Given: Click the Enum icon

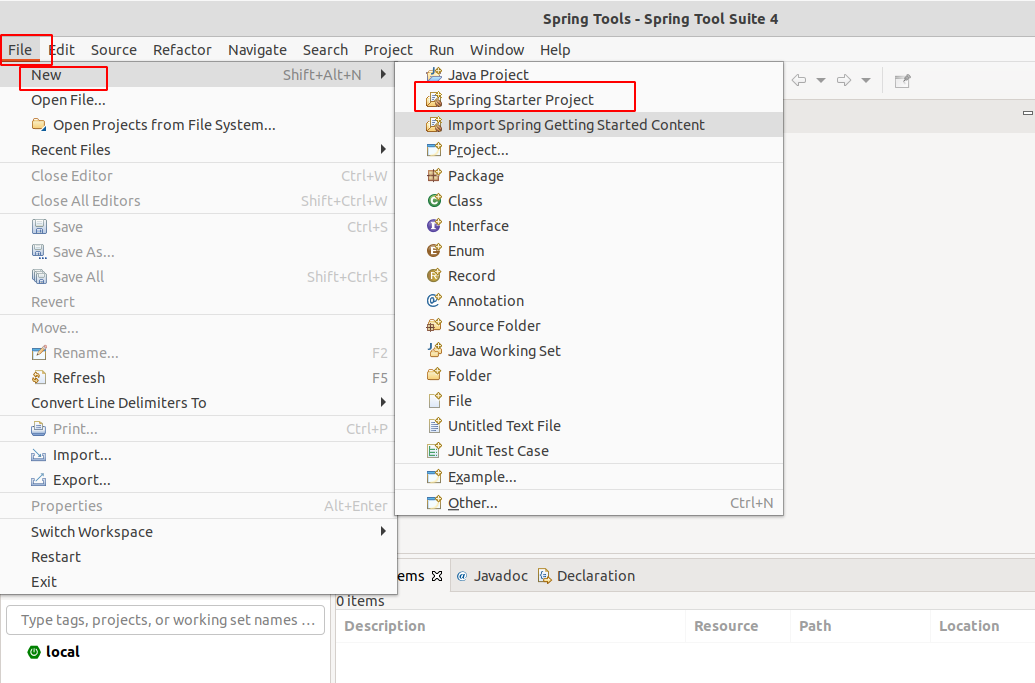Looking at the screenshot, I should tap(434, 251).
